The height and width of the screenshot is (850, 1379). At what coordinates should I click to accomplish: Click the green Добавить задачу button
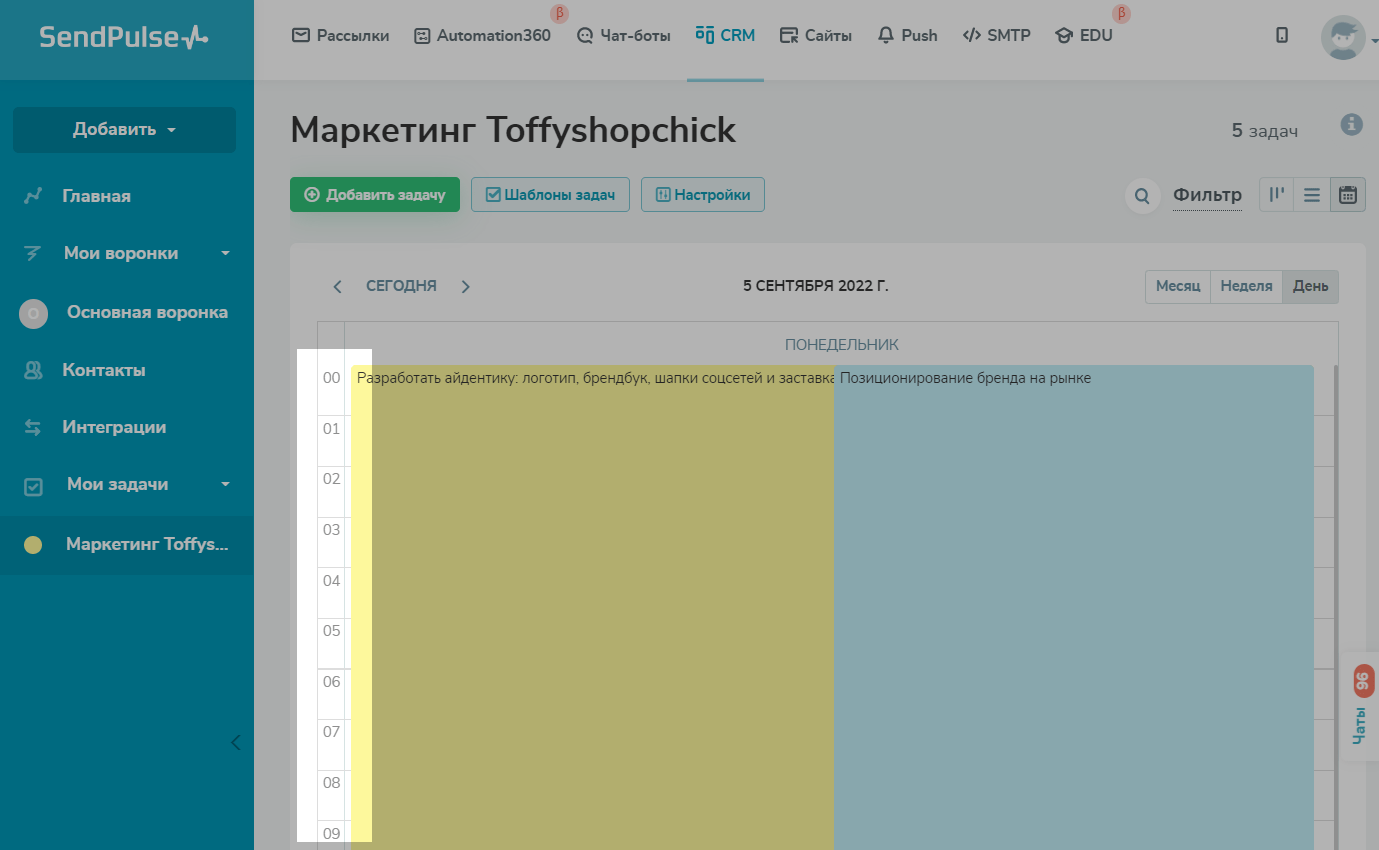point(375,195)
